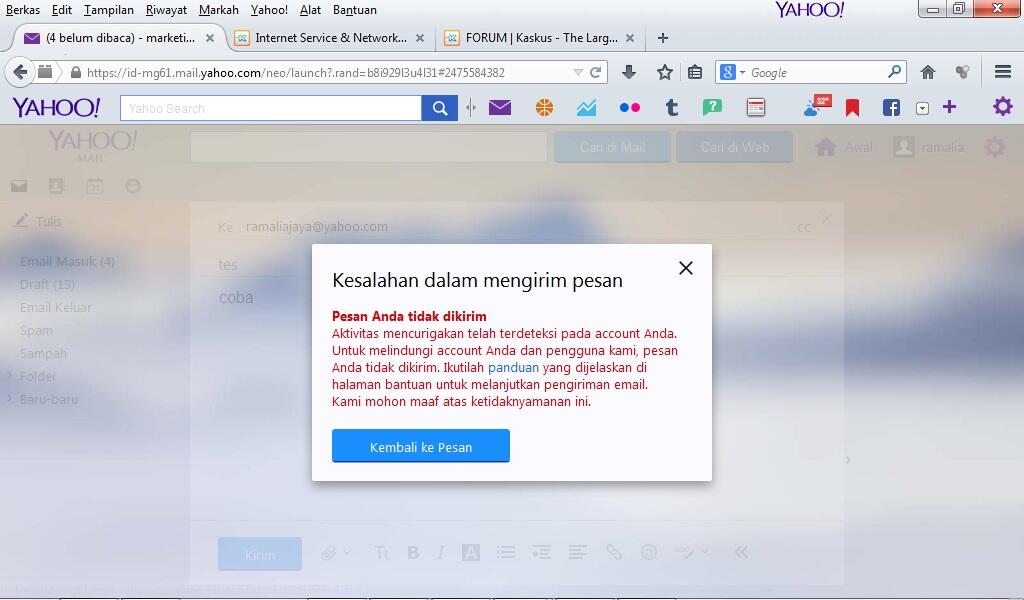Open a new browser tab
The width and height of the screenshot is (1024, 600).
pos(662,38)
